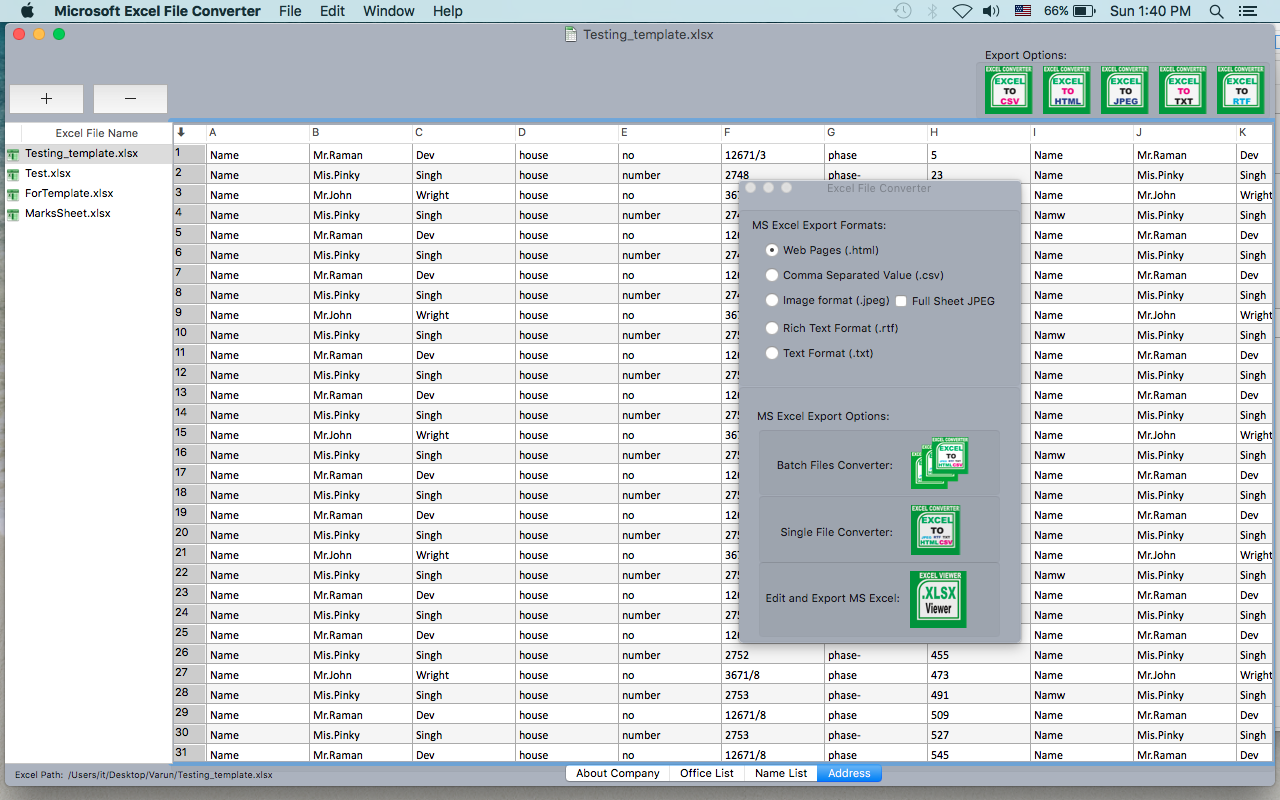Select Image format (.jpeg) option
Screen dimensions: 1280x800
(x=772, y=300)
